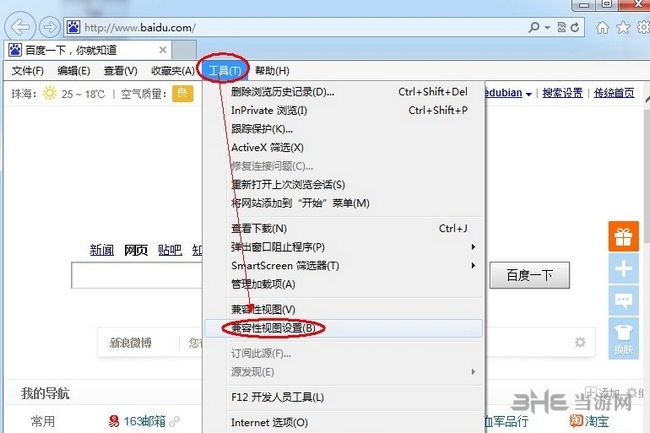Click the red 163邮箱 logo icon

(x=114, y=422)
